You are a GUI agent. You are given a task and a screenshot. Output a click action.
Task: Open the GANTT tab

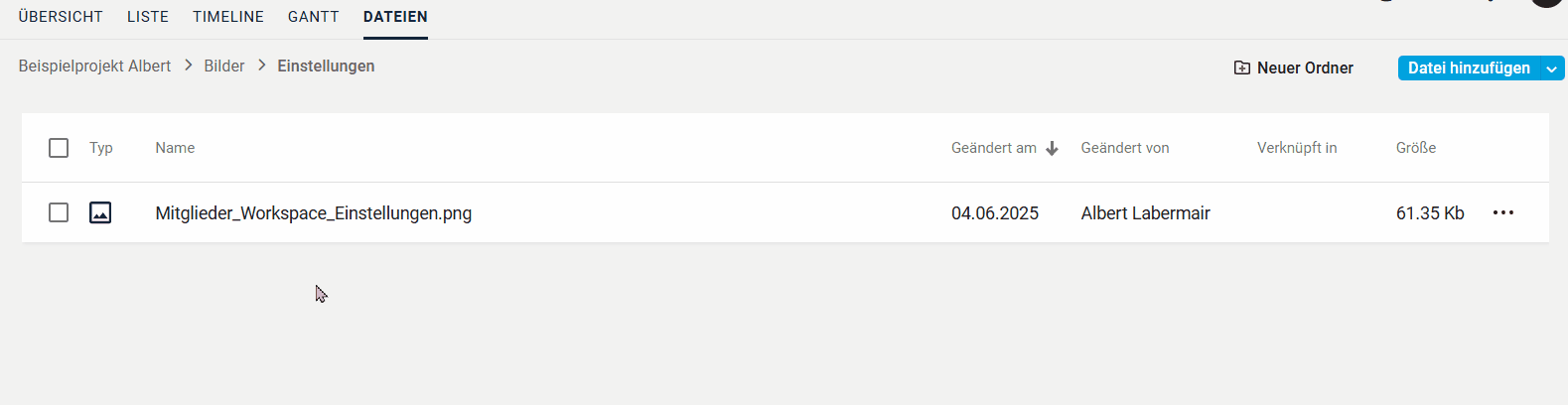(x=314, y=17)
